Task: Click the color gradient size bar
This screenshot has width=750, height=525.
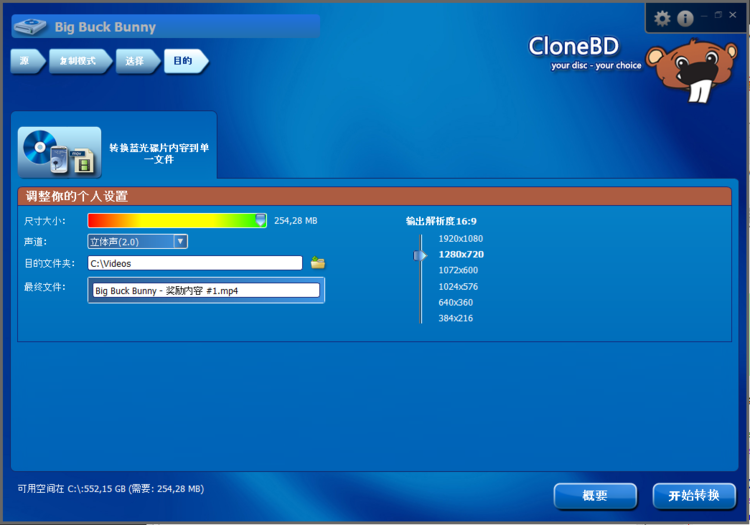Action: pyautogui.click(x=177, y=220)
